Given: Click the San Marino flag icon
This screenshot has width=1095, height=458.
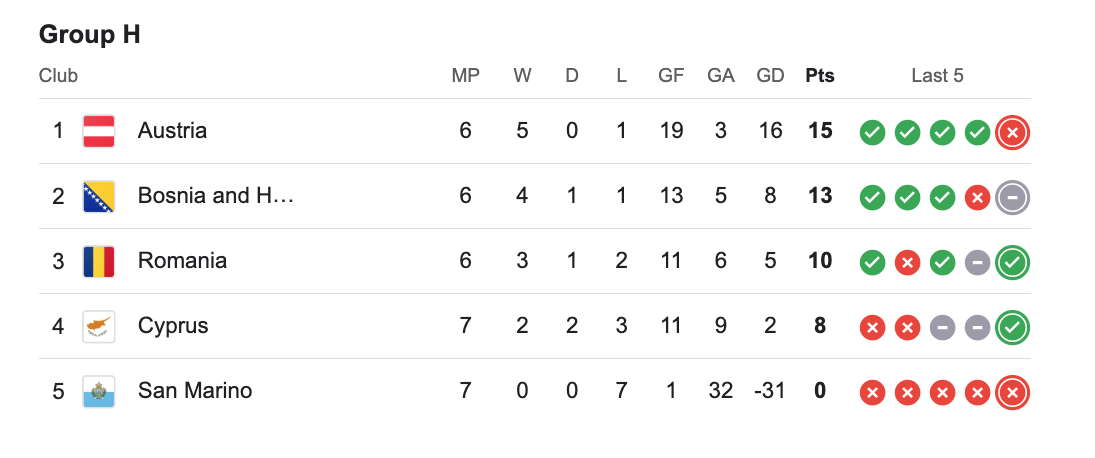Looking at the screenshot, I should click(x=98, y=391).
